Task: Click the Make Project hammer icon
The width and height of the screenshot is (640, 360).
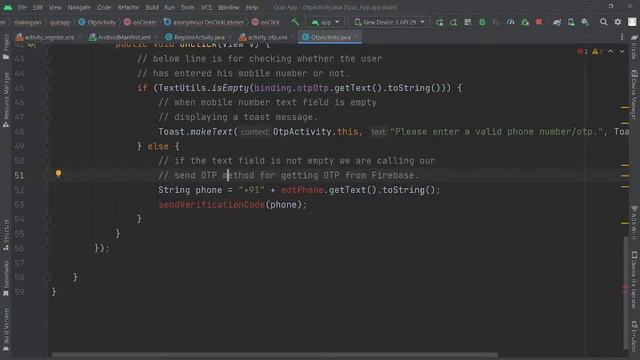Action: (x=295, y=22)
